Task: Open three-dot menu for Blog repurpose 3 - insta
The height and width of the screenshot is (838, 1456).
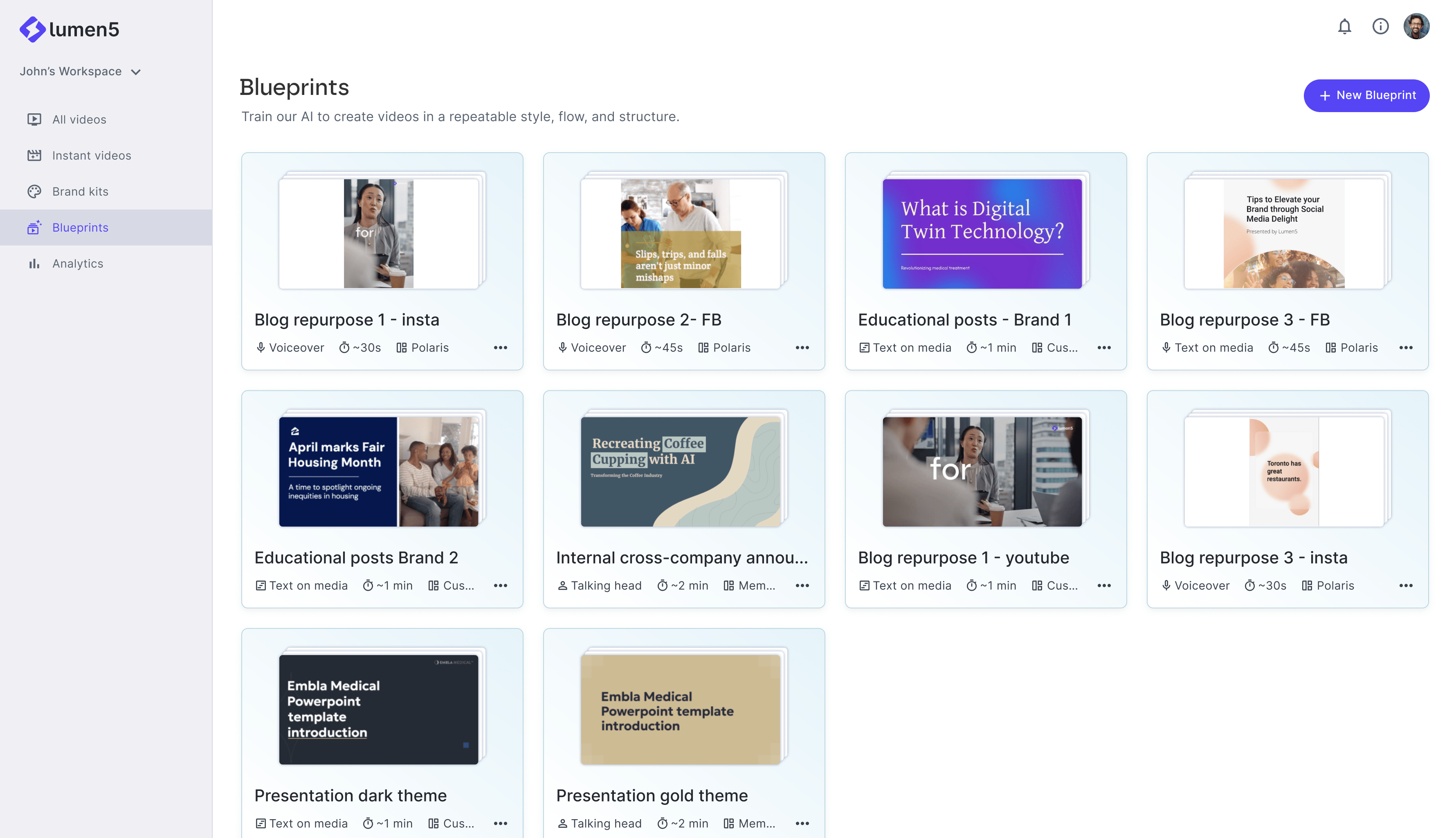Action: click(1405, 586)
